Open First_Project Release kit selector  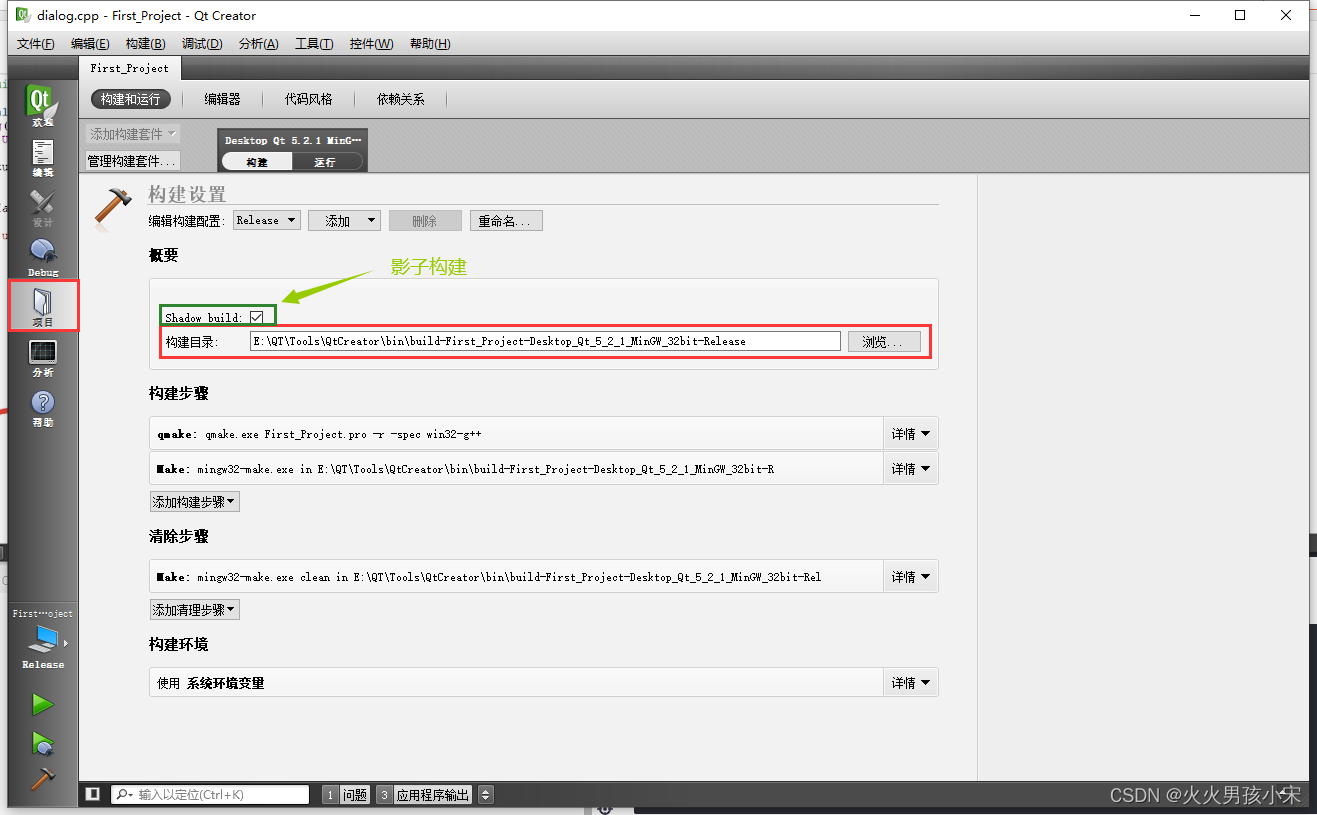(x=42, y=641)
